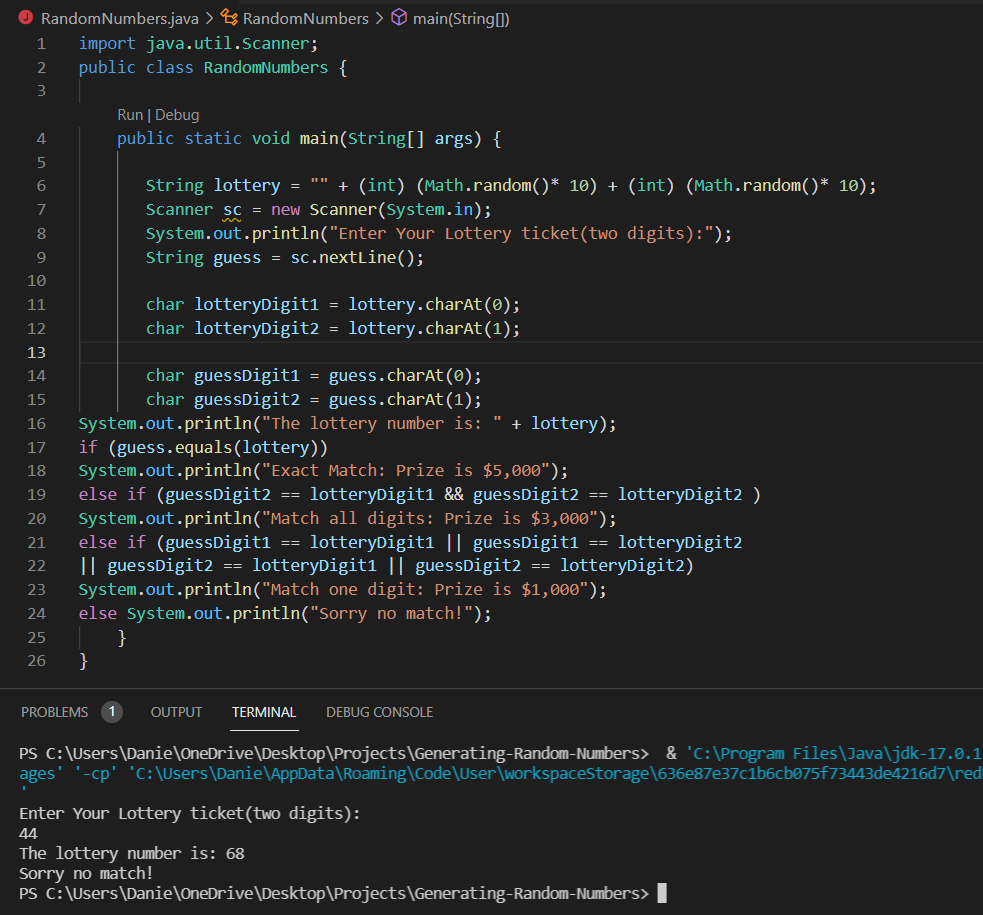Open the DEBUG CONSOLE tab
Image resolution: width=983 pixels, height=915 pixels.
[379, 712]
